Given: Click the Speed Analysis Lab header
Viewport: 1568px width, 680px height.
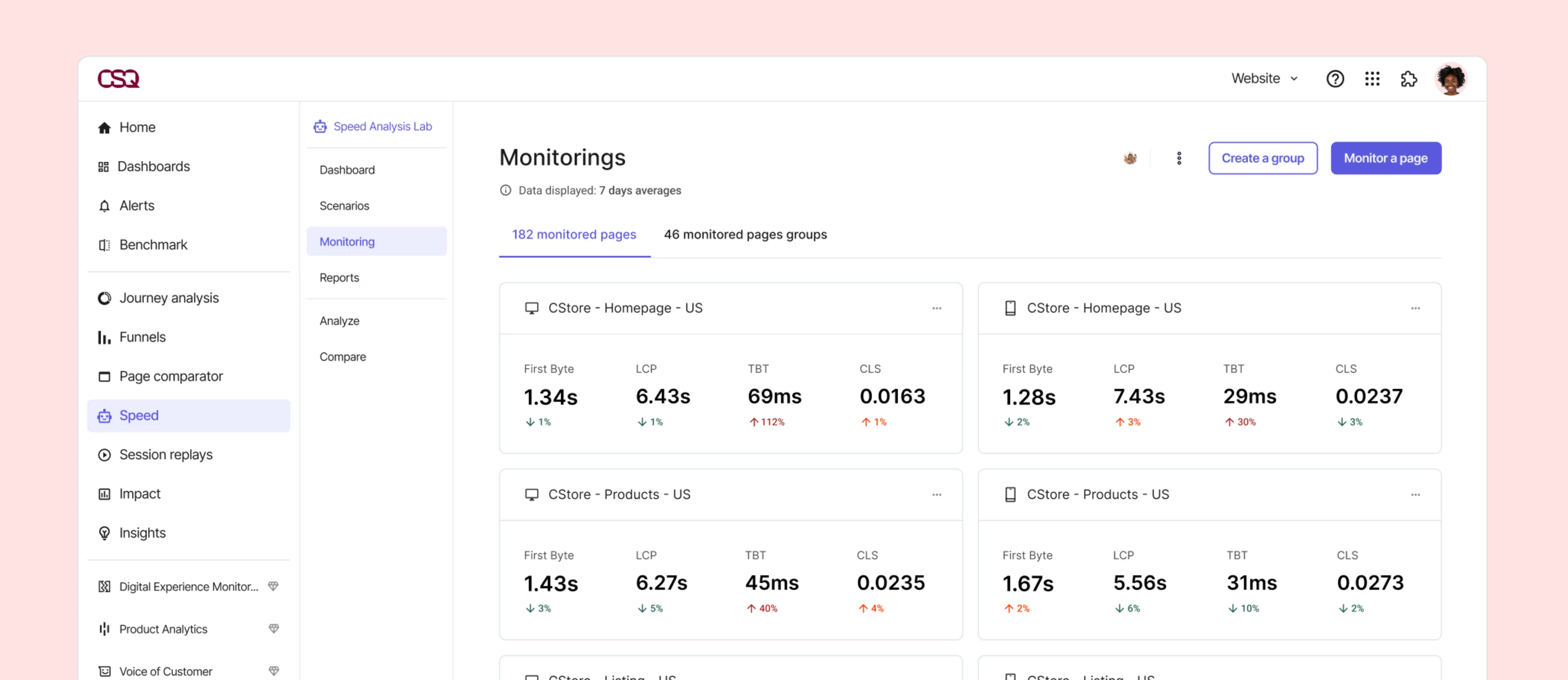Looking at the screenshot, I should (x=372, y=126).
